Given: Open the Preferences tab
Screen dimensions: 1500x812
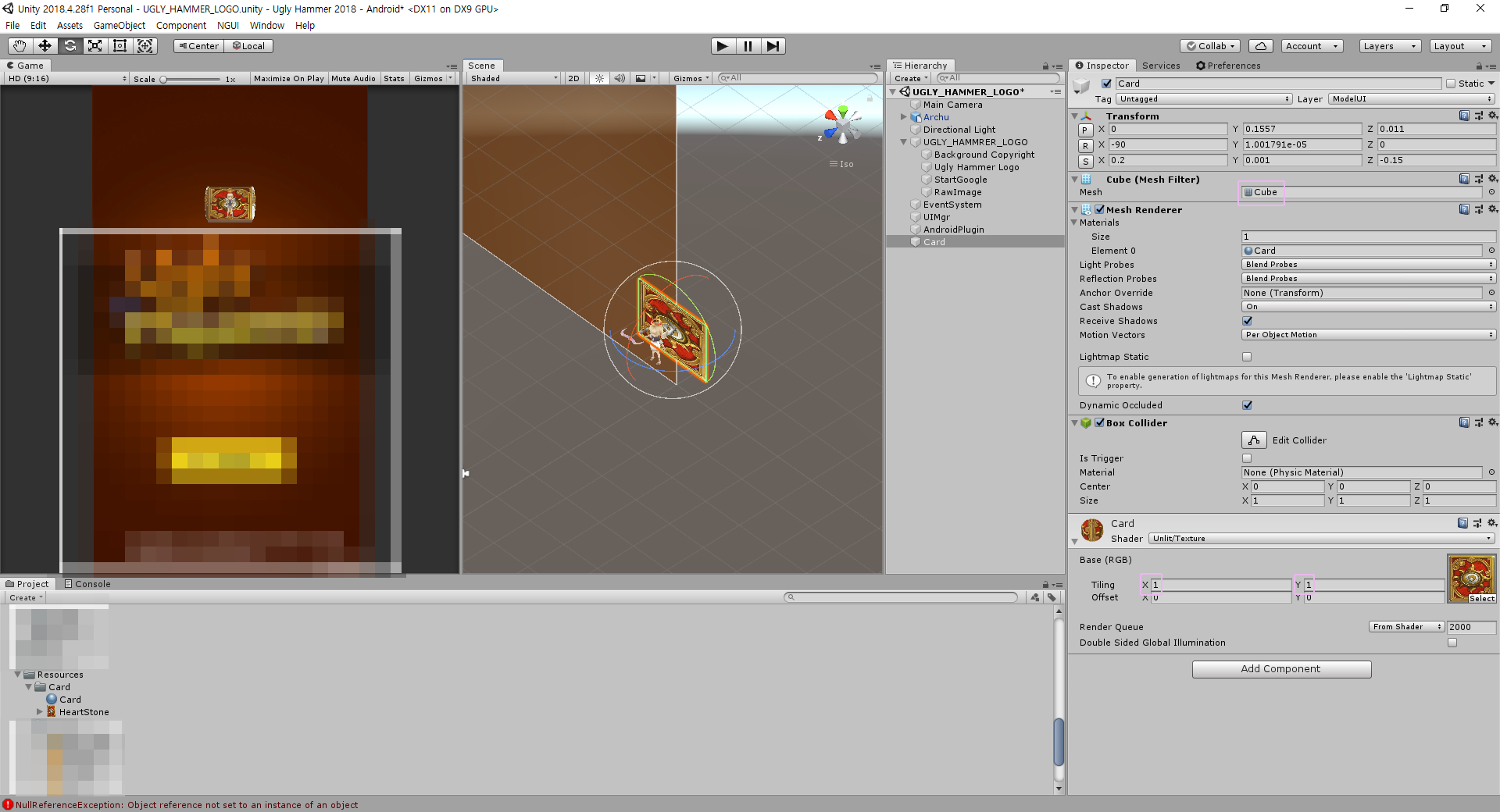Looking at the screenshot, I should pyautogui.click(x=1228, y=66).
